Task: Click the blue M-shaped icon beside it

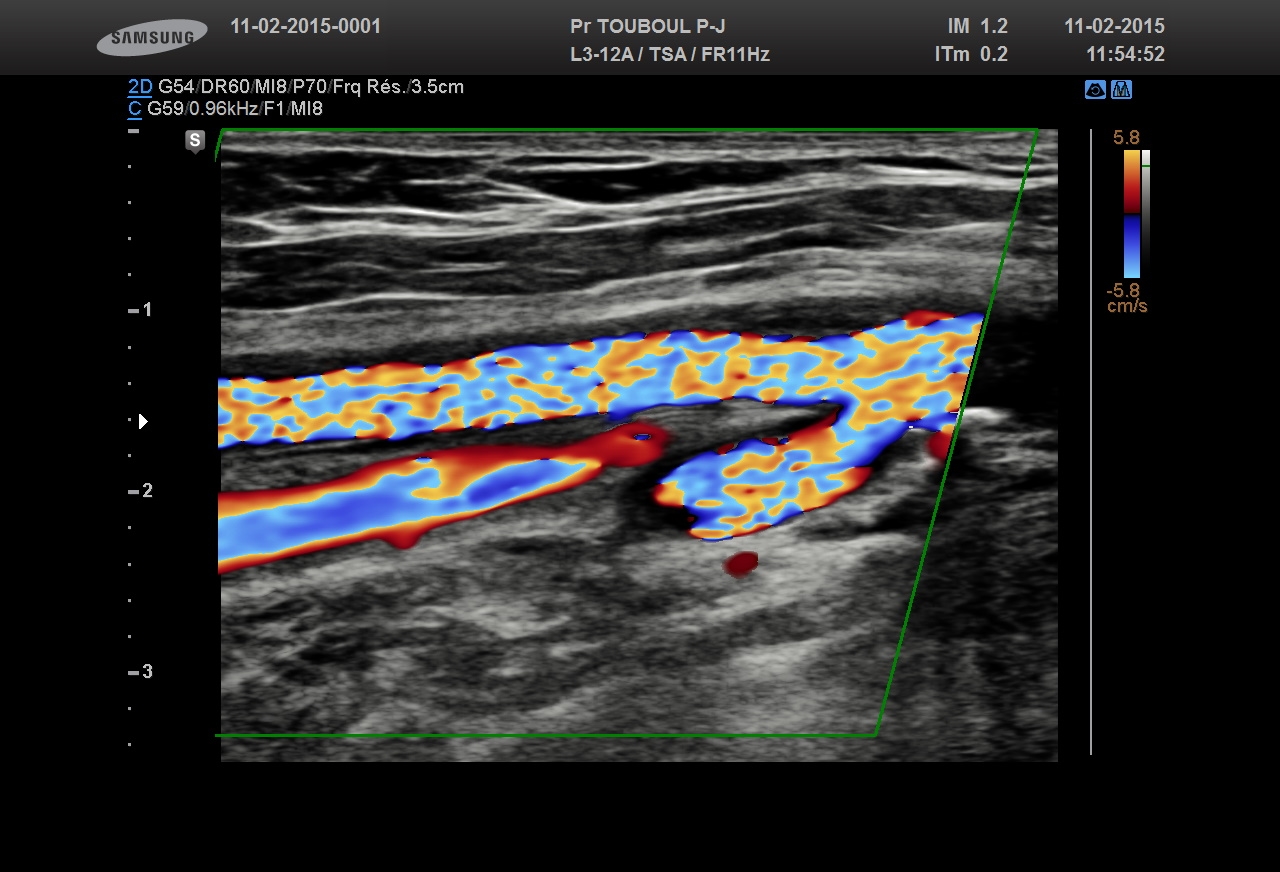Action: (1121, 90)
